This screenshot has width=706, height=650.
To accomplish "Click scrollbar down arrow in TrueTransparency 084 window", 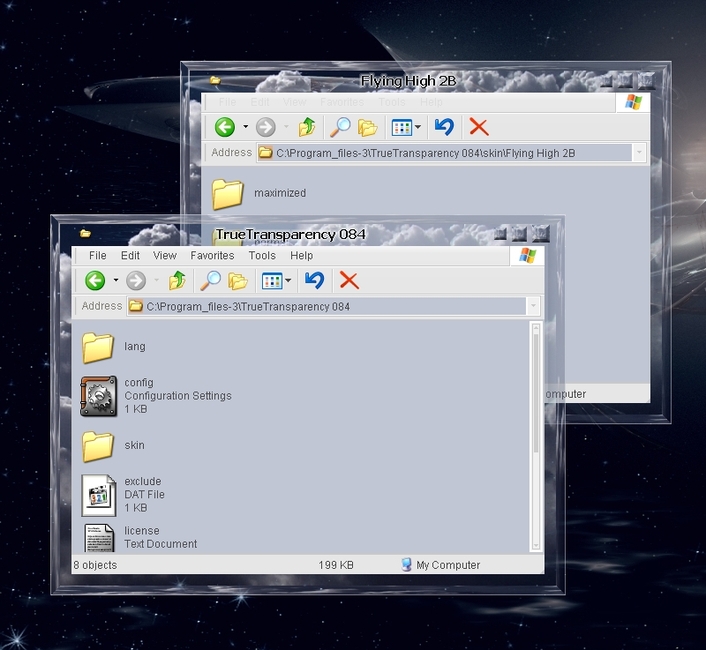I will pos(536,546).
